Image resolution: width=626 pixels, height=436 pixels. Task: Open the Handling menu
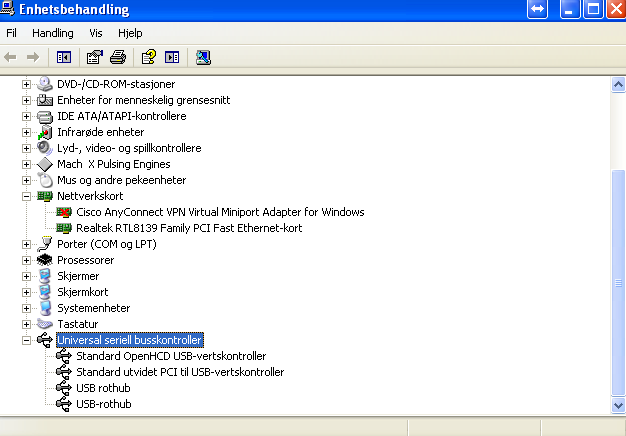53,33
